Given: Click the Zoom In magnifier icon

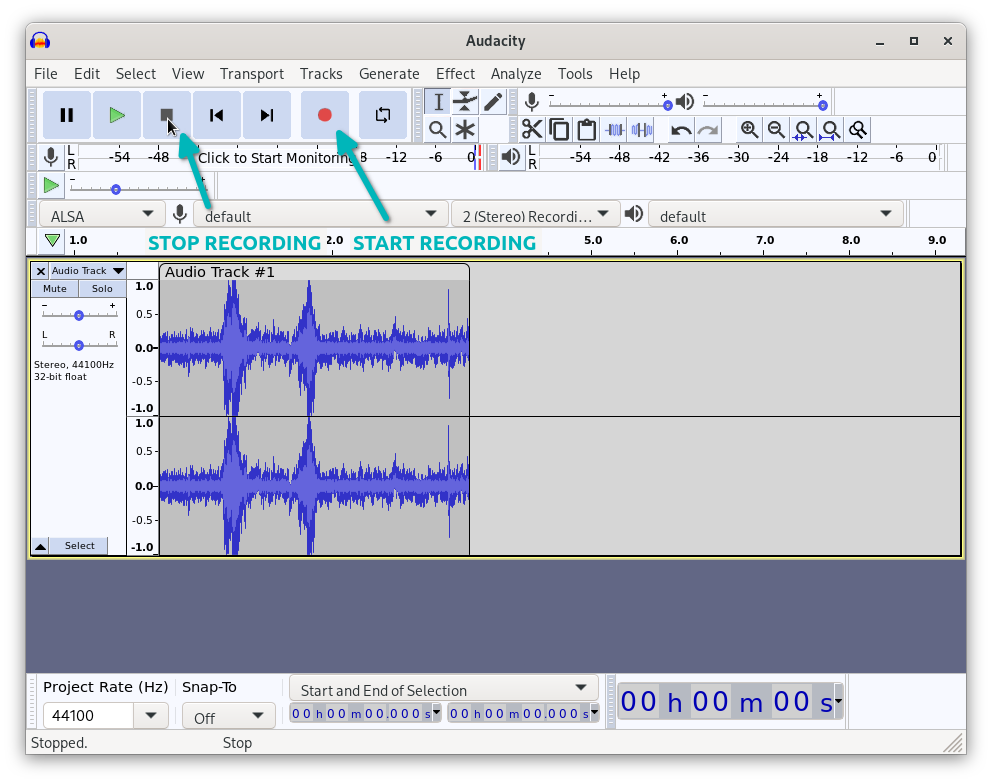Looking at the screenshot, I should (x=749, y=129).
